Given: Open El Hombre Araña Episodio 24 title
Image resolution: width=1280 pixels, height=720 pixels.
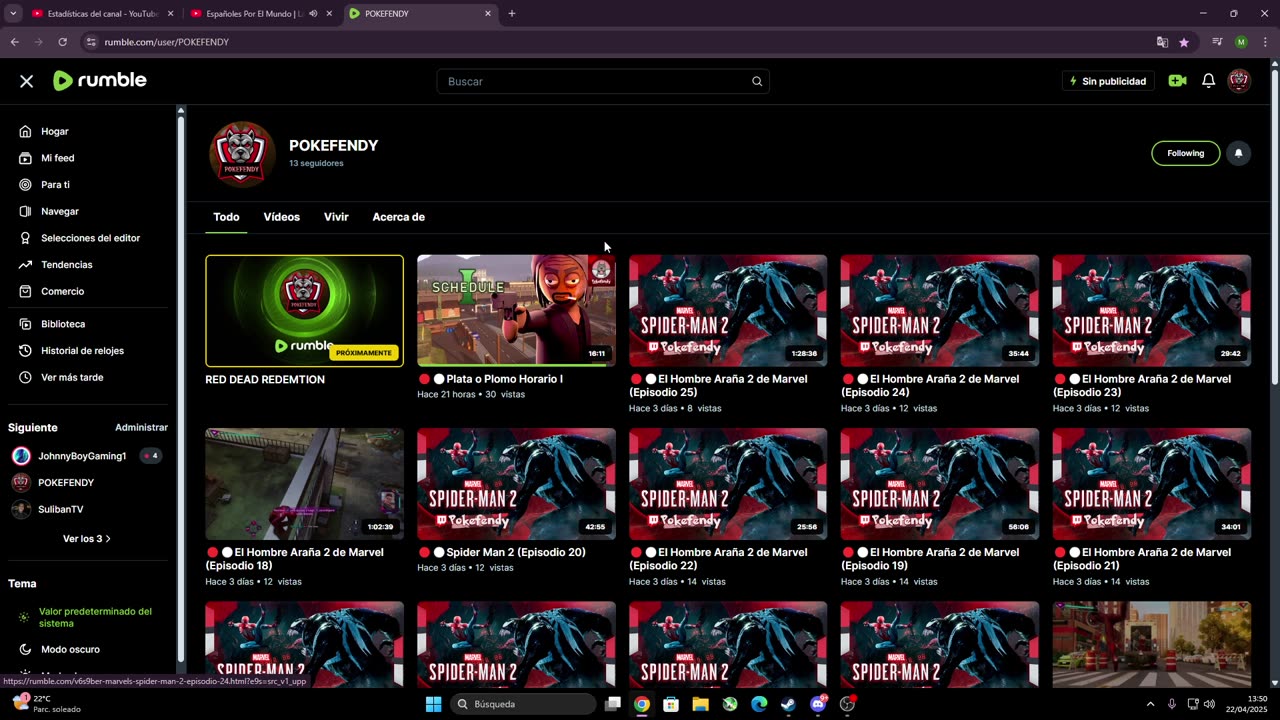Looking at the screenshot, I should 930,386.
